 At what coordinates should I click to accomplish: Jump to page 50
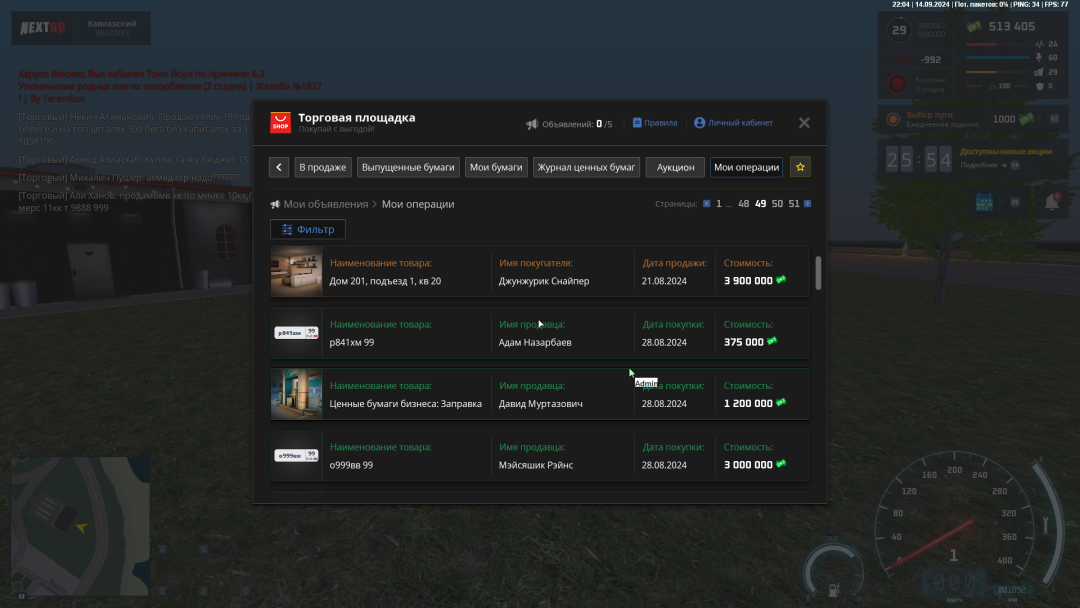pos(777,204)
